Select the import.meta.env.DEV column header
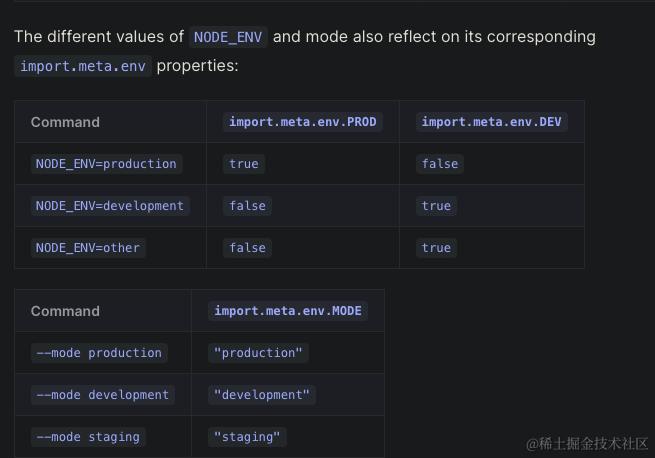Viewport: 655px width, 458px height. pos(491,122)
